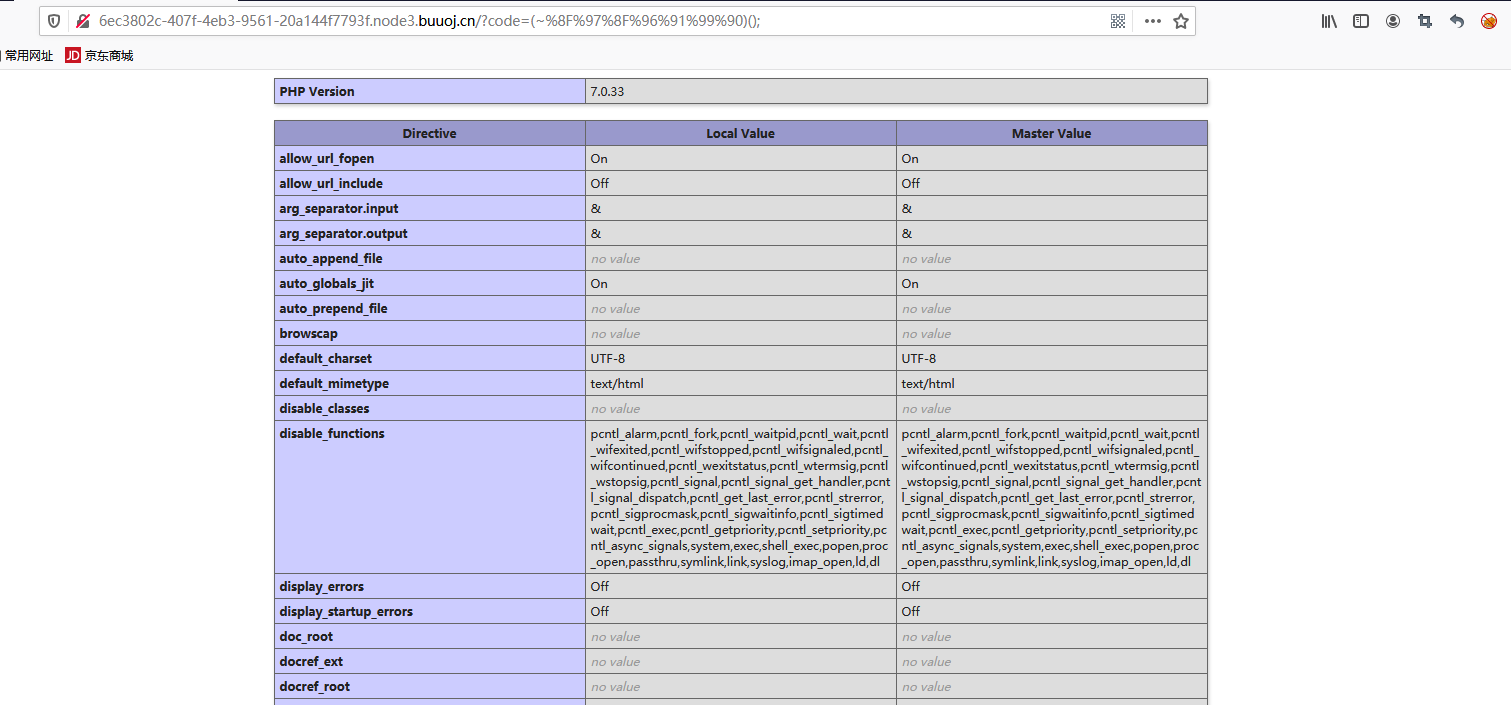Select the display_errors directive
This screenshot has width=1511, height=705.
click(x=321, y=586)
